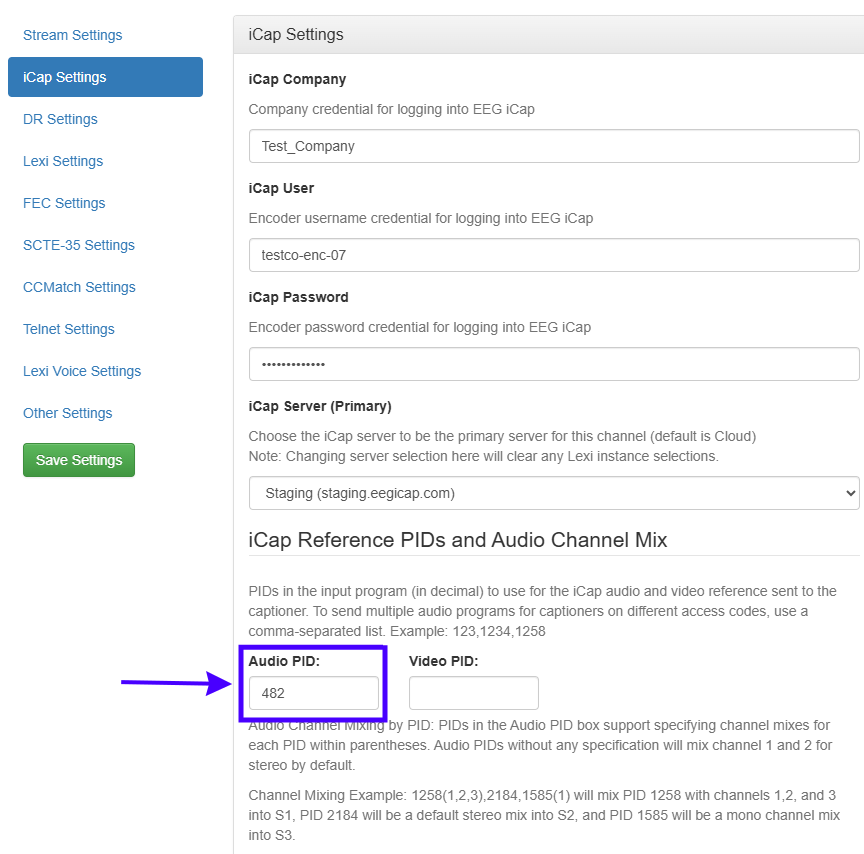Focus the iCap Company text field
The width and height of the screenshot is (864, 854).
(x=554, y=146)
